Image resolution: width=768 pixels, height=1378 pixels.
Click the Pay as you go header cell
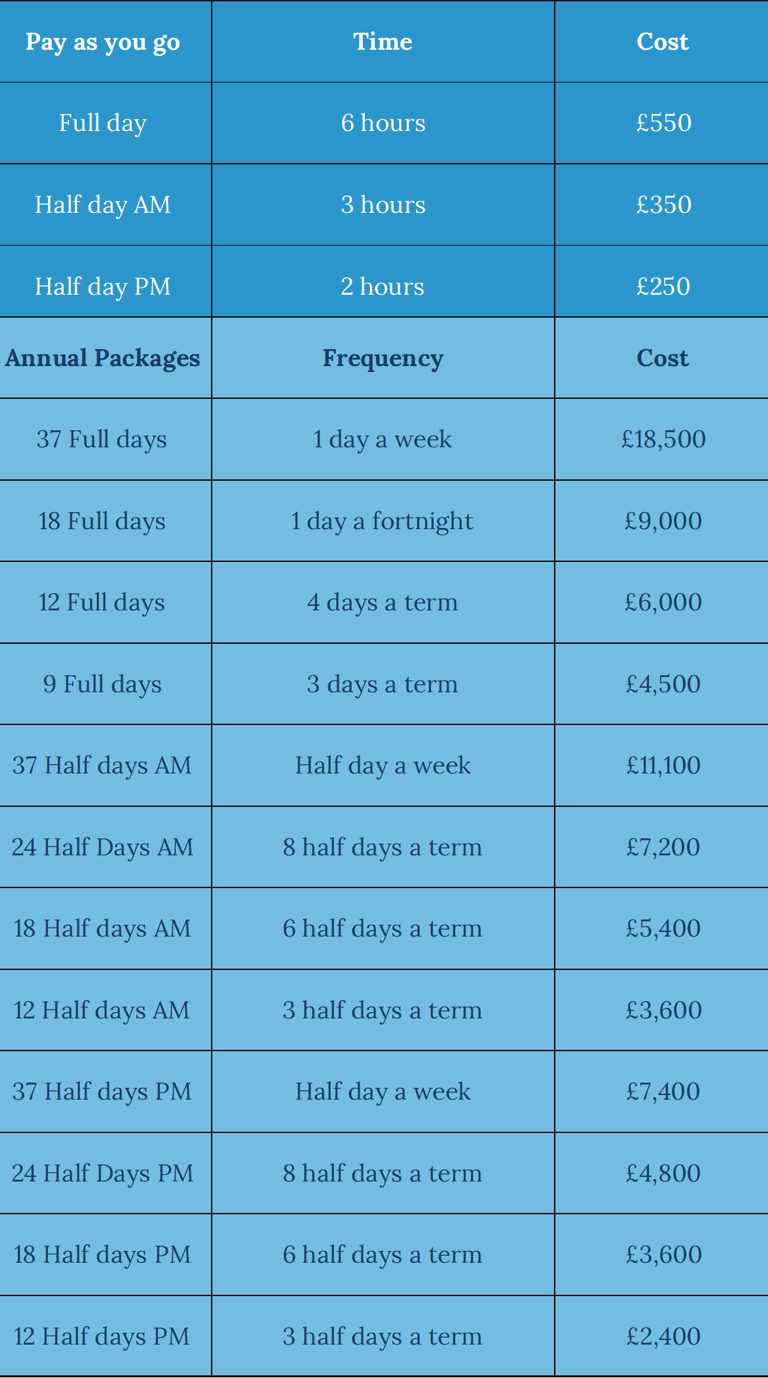pyautogui.click(x=105, y=41)
